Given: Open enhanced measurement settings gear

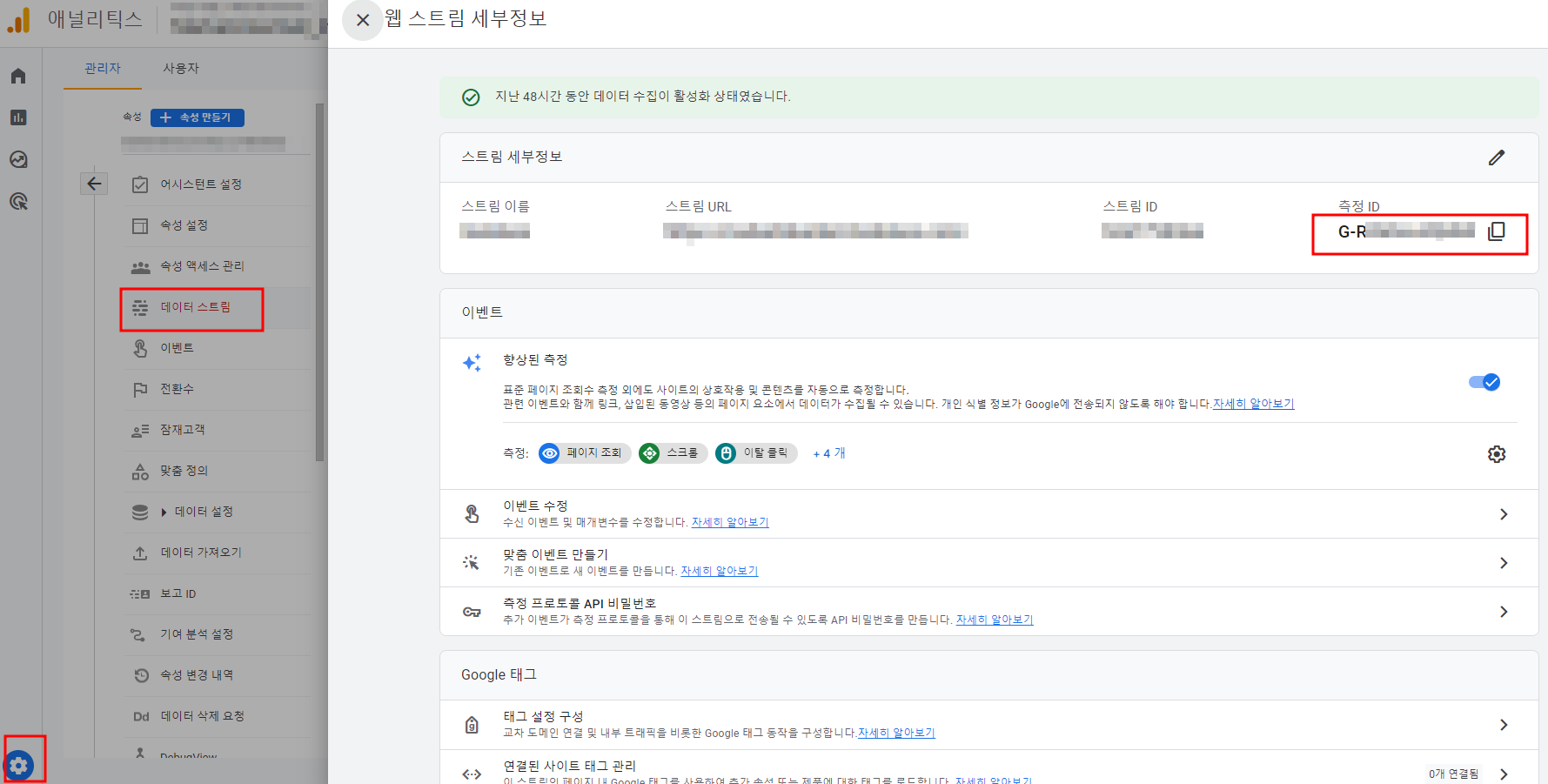Looking at the screenshot, I should click(1497, 453).
